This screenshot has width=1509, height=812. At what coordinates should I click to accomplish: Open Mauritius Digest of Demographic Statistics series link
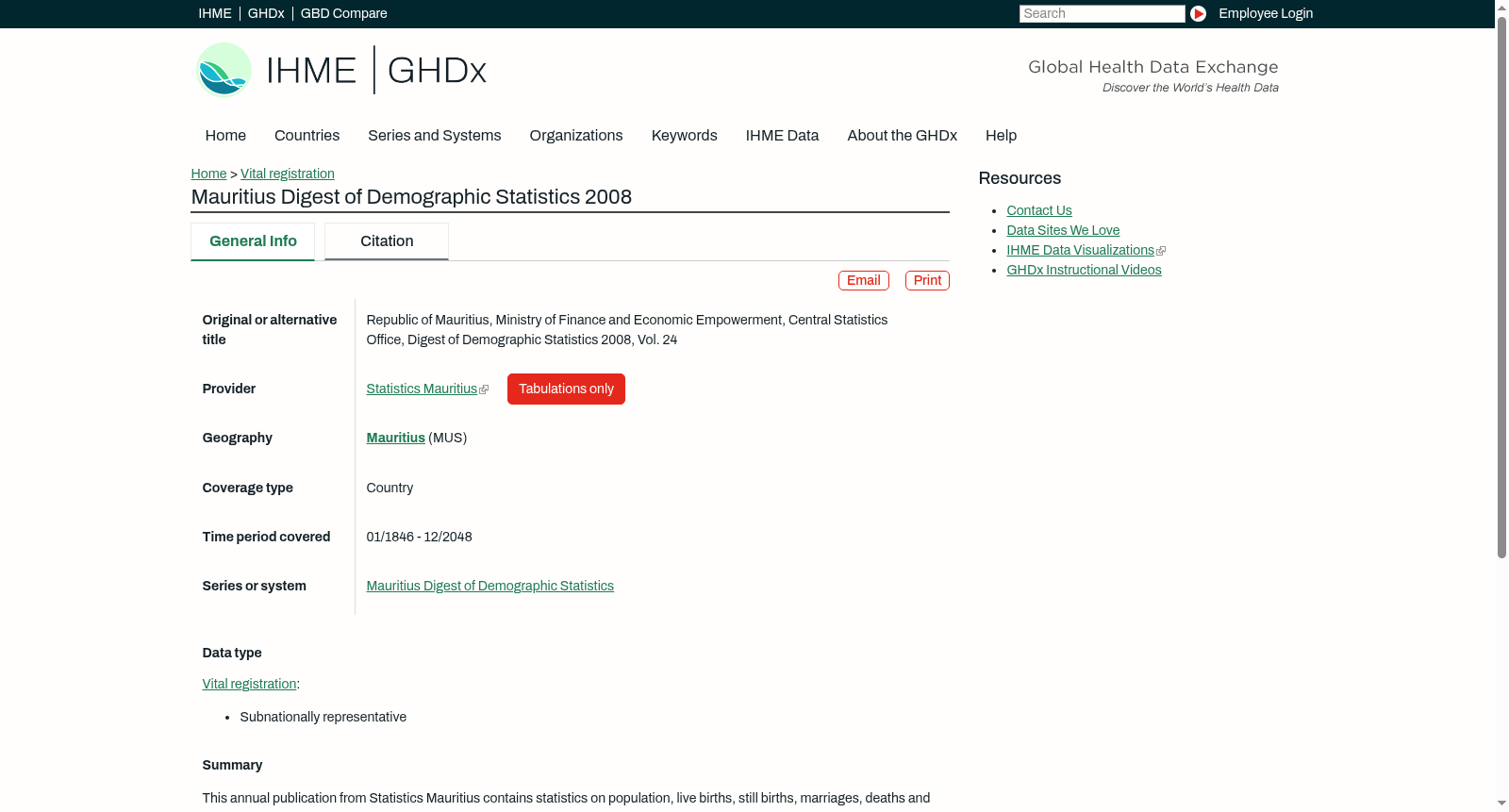[x=490, y=586]
